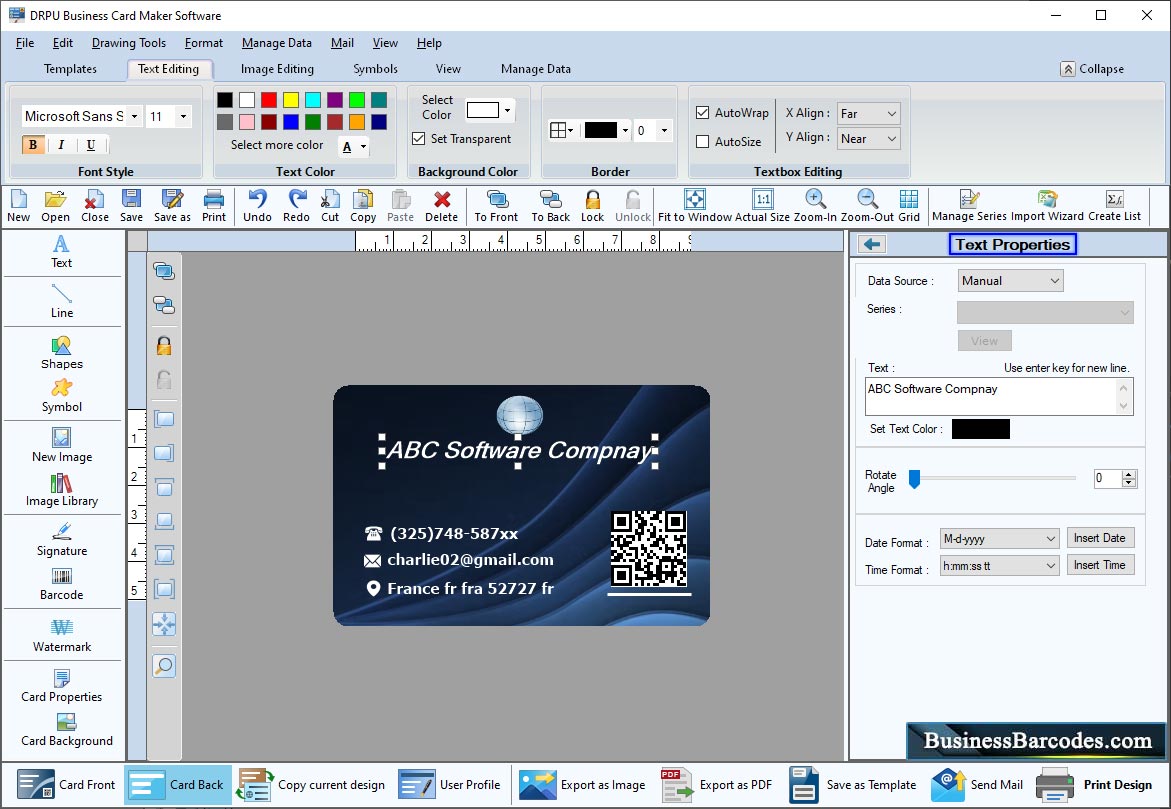Click the Undo toolbar icon
The image size is (1171, 809).
coord(257,206)
